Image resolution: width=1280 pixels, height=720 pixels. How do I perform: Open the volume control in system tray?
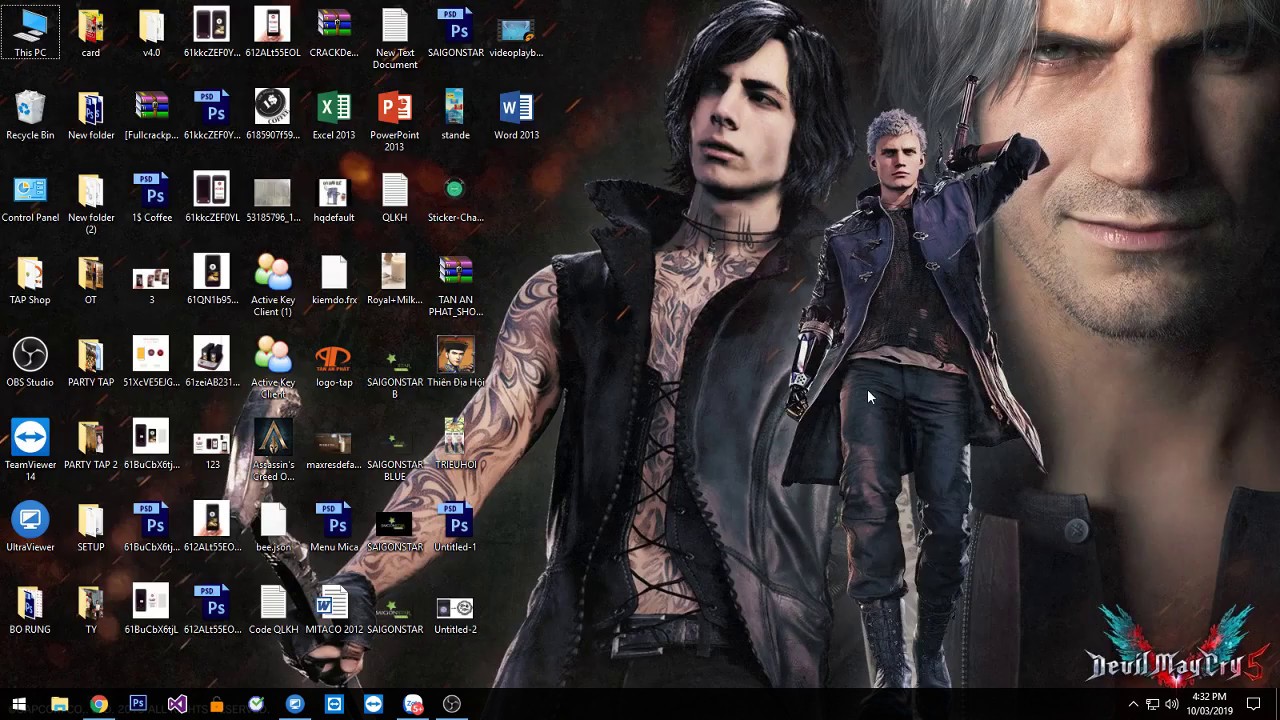[x=1171, y=704]
